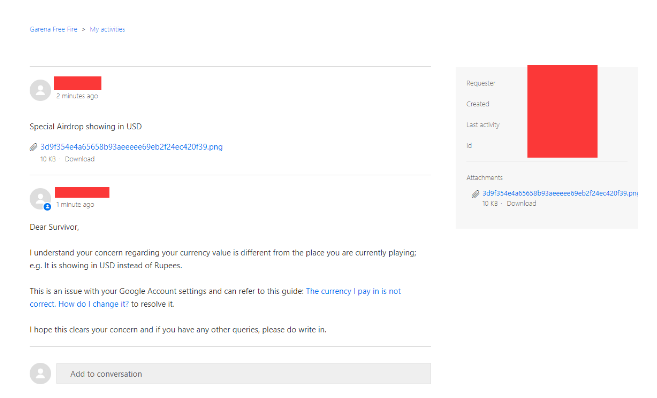Click the Attachments heading in the sidebar
Viewport: 657px width, 398px height.
[x=484, y=178]
